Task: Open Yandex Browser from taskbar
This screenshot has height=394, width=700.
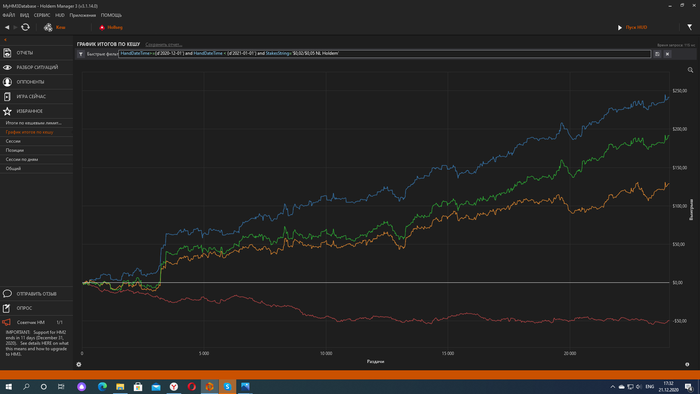Action: click(x=174, y=386)
